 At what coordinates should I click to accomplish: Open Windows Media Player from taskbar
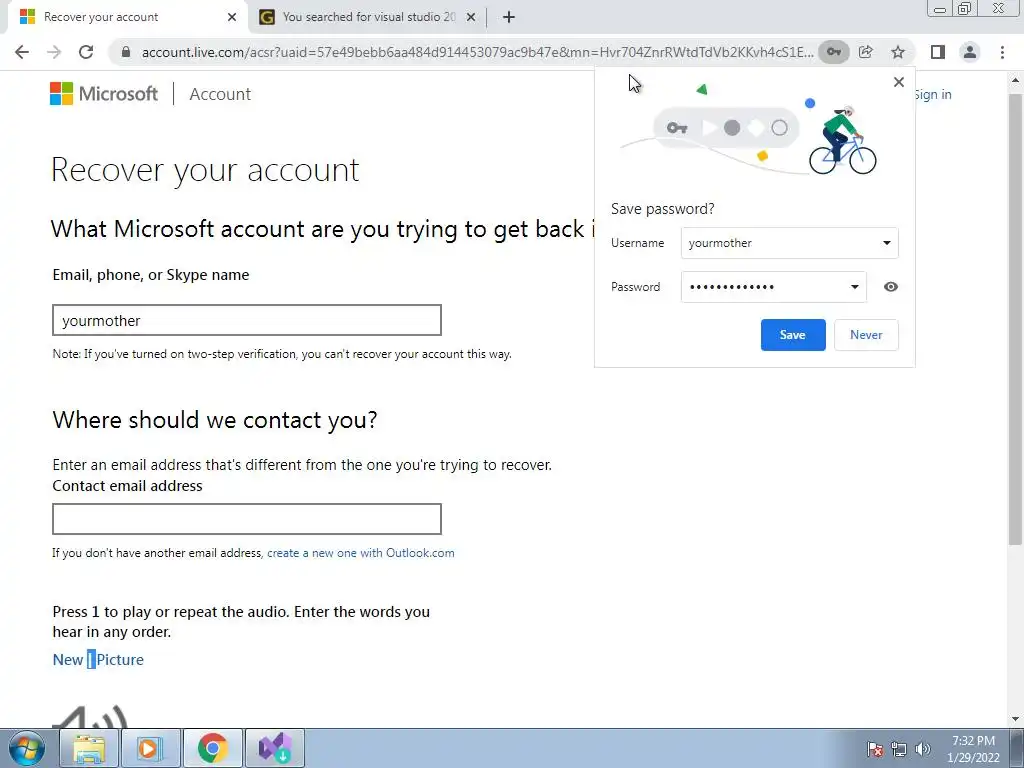tap(150, 748)
